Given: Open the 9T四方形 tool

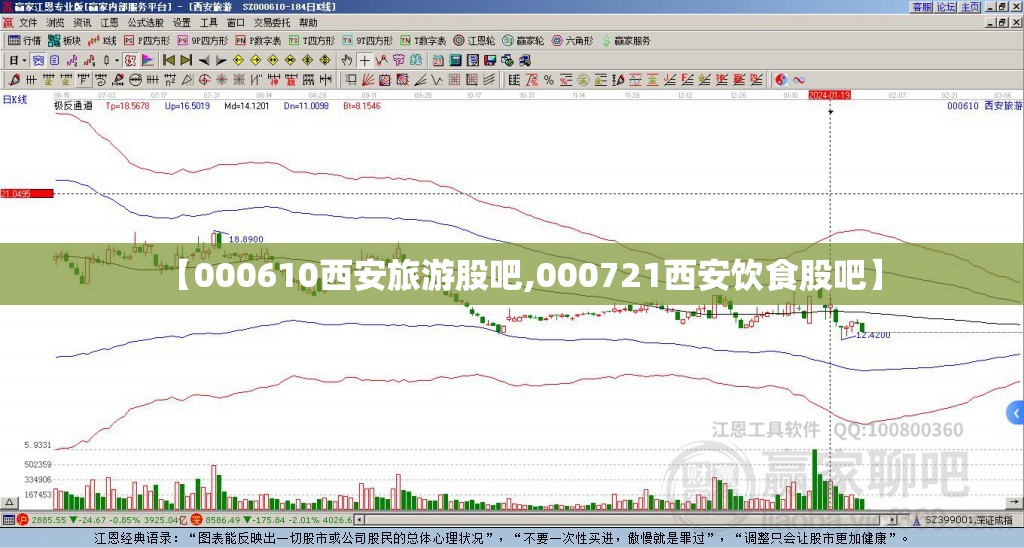Looking at the screenshot, I should tap(368, 40).
